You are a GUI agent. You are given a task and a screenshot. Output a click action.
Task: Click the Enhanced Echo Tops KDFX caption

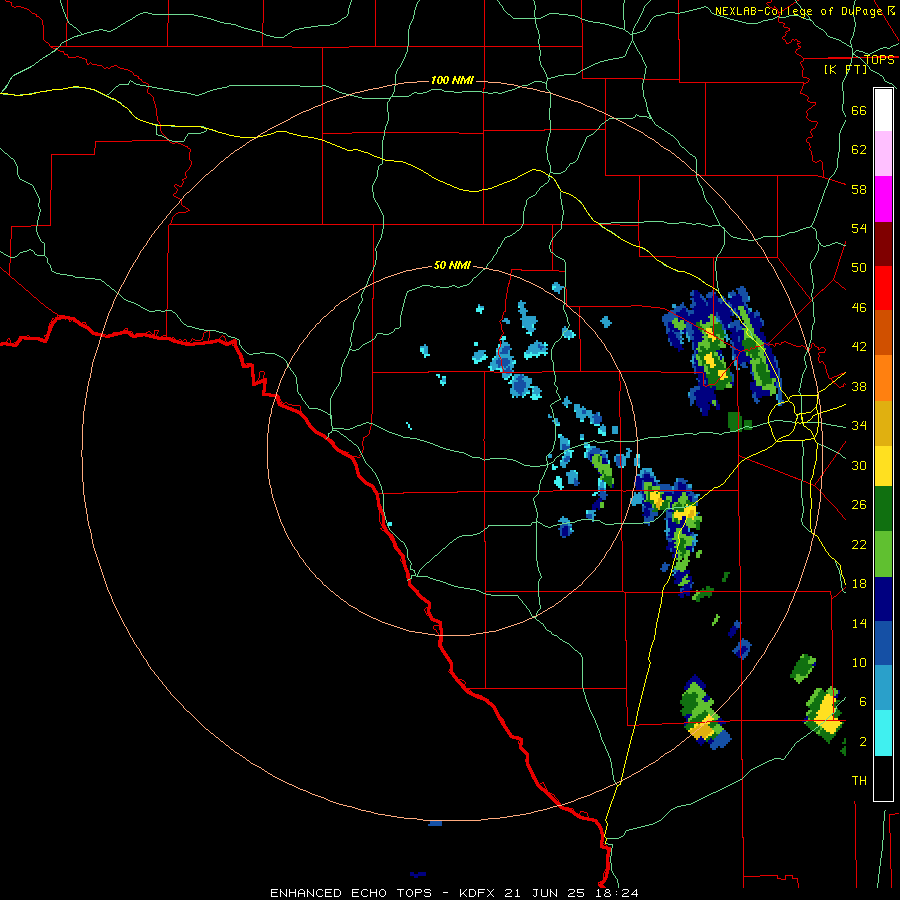454,893
